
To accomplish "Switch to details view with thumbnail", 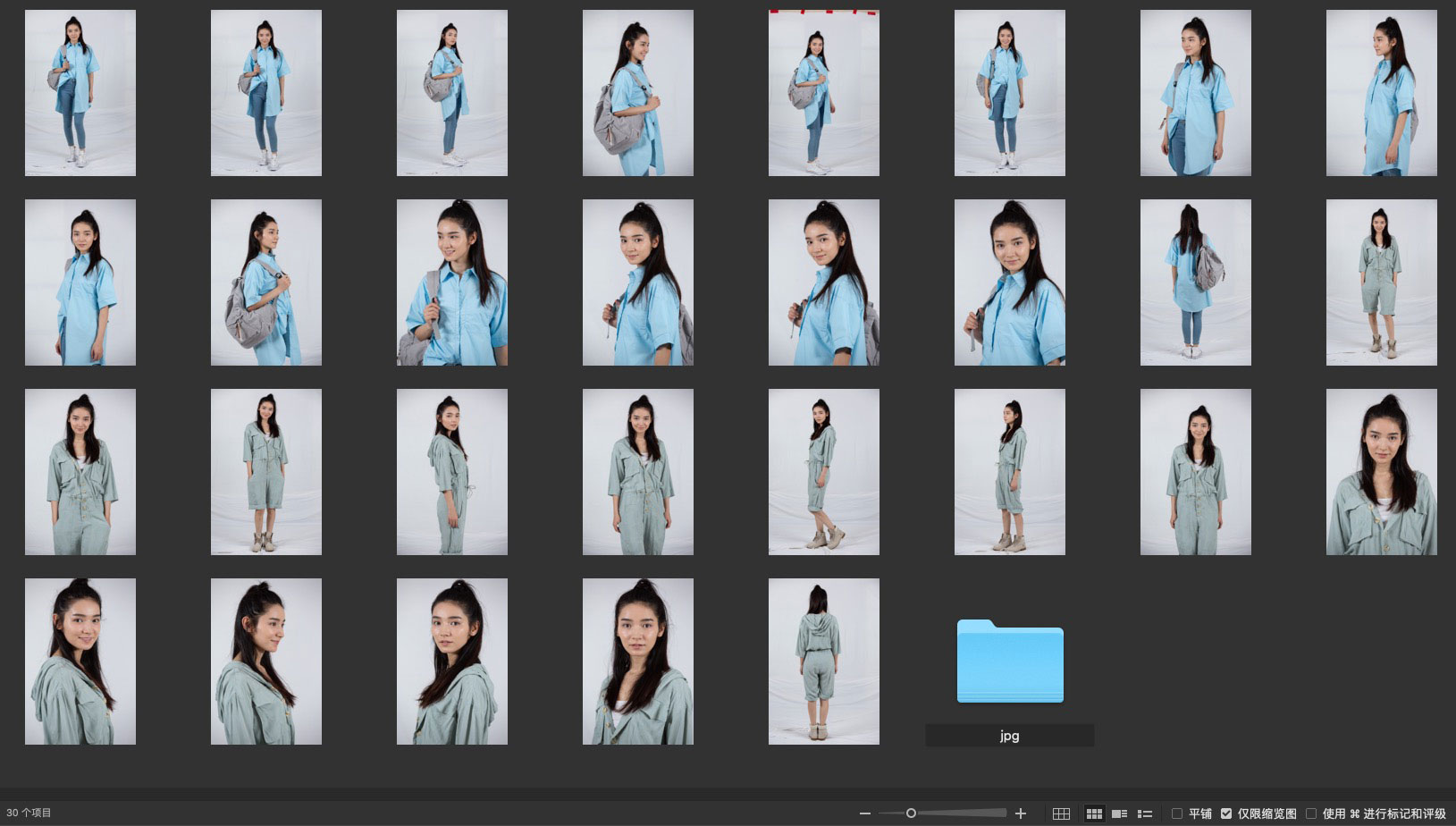I will click(x=1119, y=813).
